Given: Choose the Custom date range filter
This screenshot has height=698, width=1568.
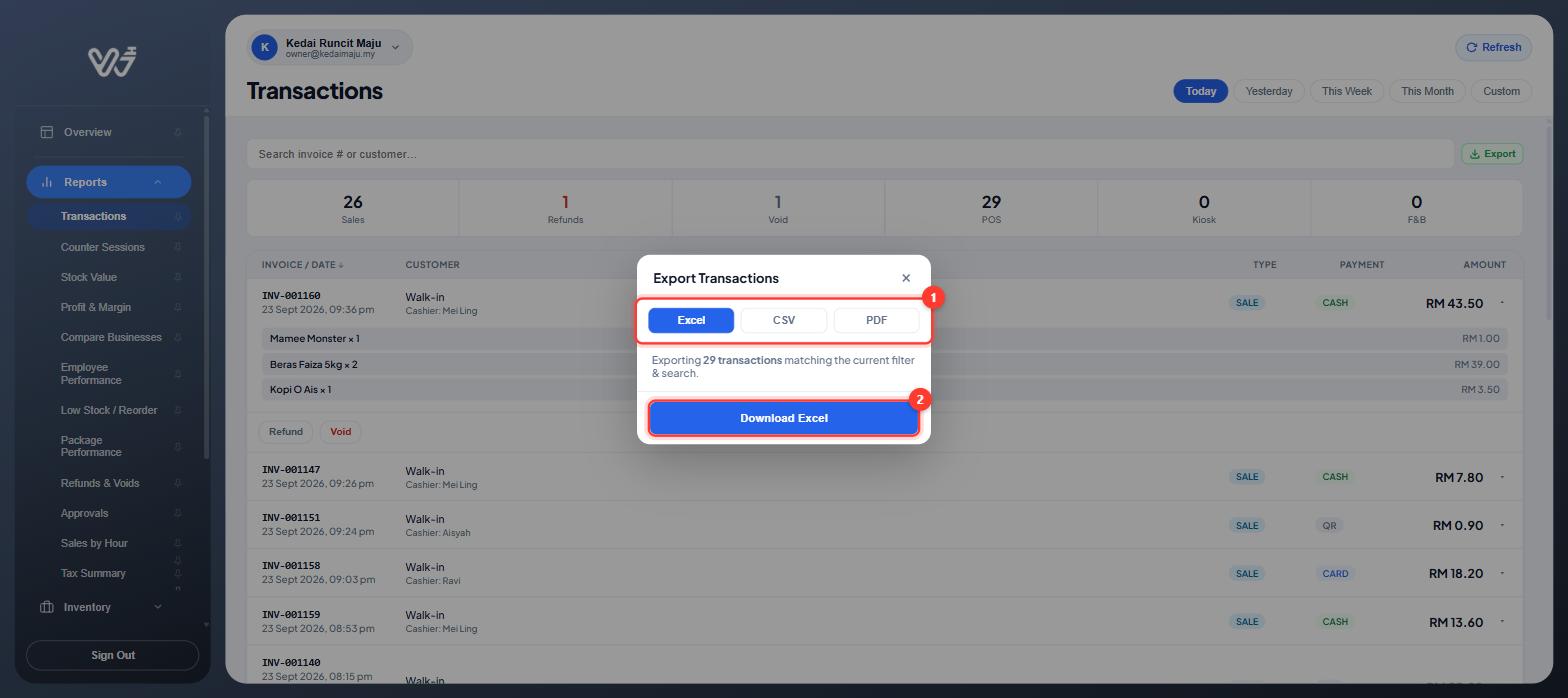Looking at the screenshot, I should point(1501,91).
